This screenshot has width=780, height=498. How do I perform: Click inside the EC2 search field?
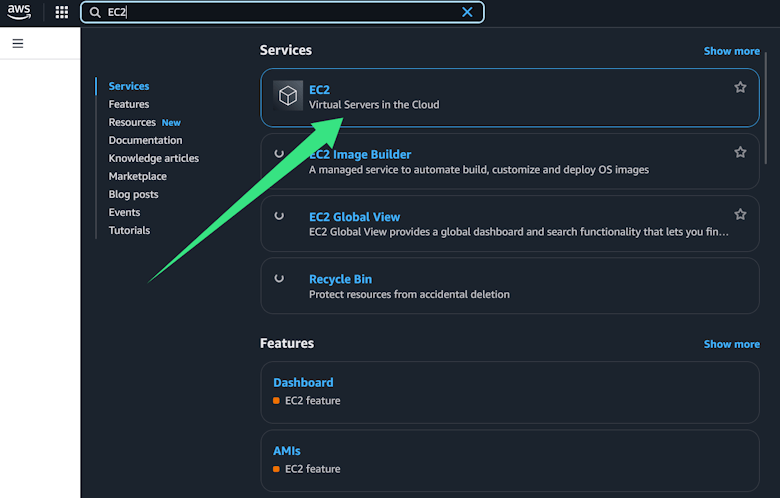coord(280,13)
